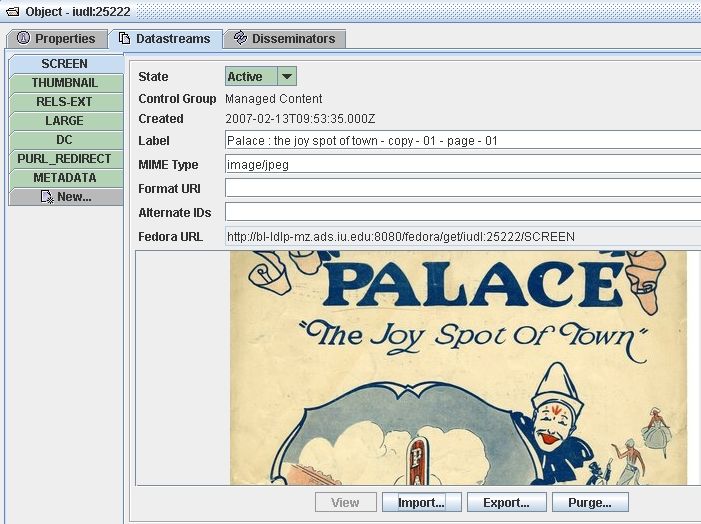Open the State dropdown arrow
701x524 pixels.
287,76
